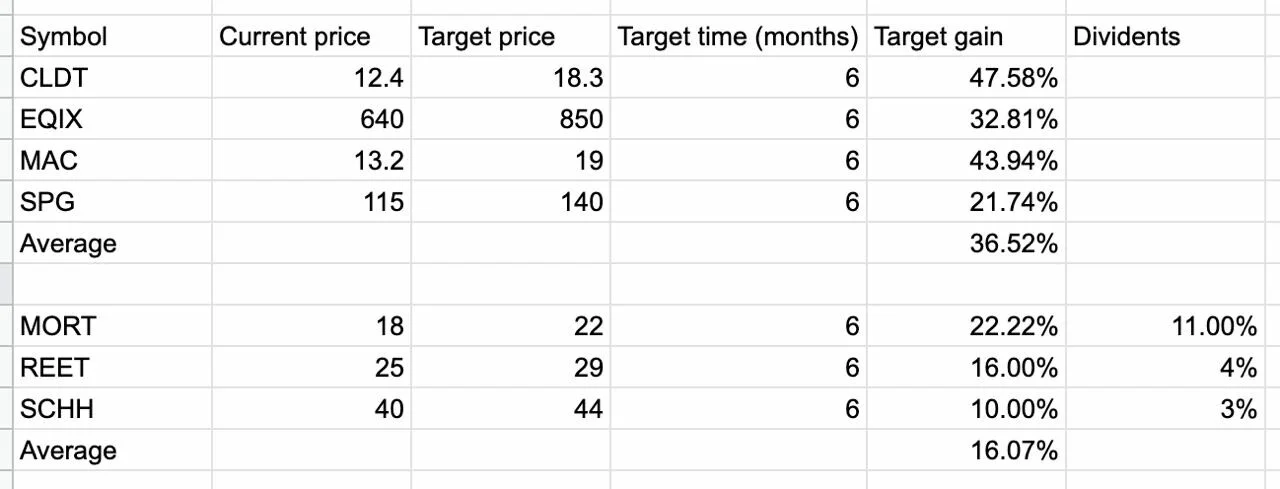Click EQIX target price 850 cell
The height and width of the screenshot is (489, 1280).
pyautogui.click(x=510, y=119)
